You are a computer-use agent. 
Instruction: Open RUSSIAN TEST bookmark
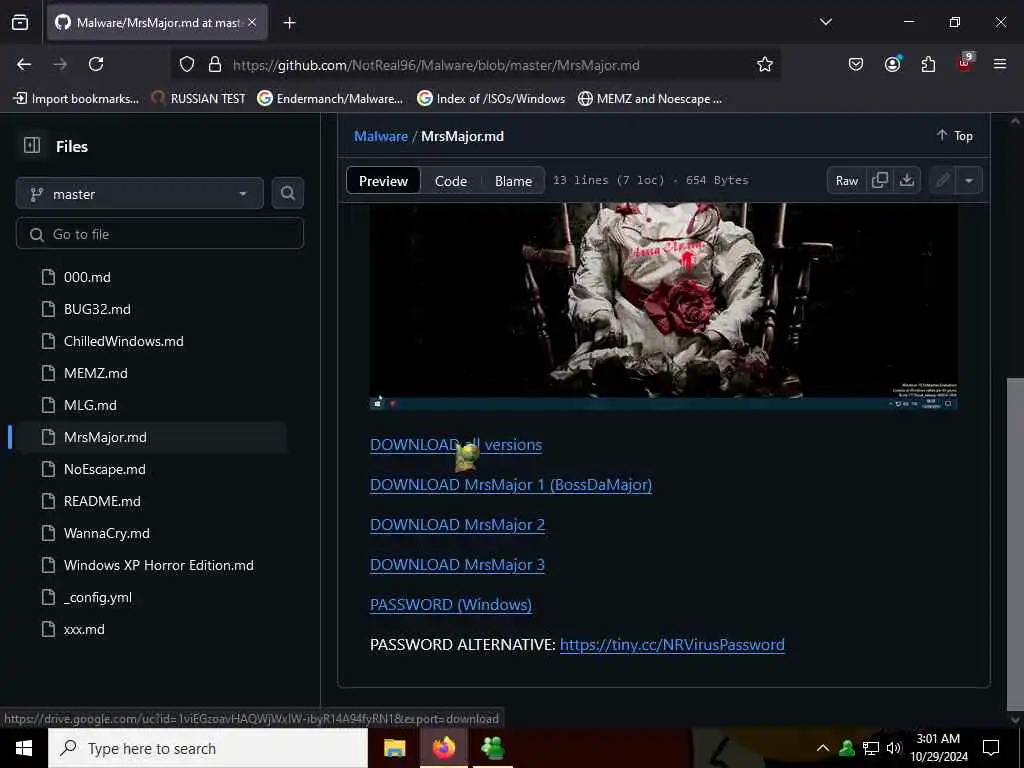pyautogui.click(x=198, y=99)
